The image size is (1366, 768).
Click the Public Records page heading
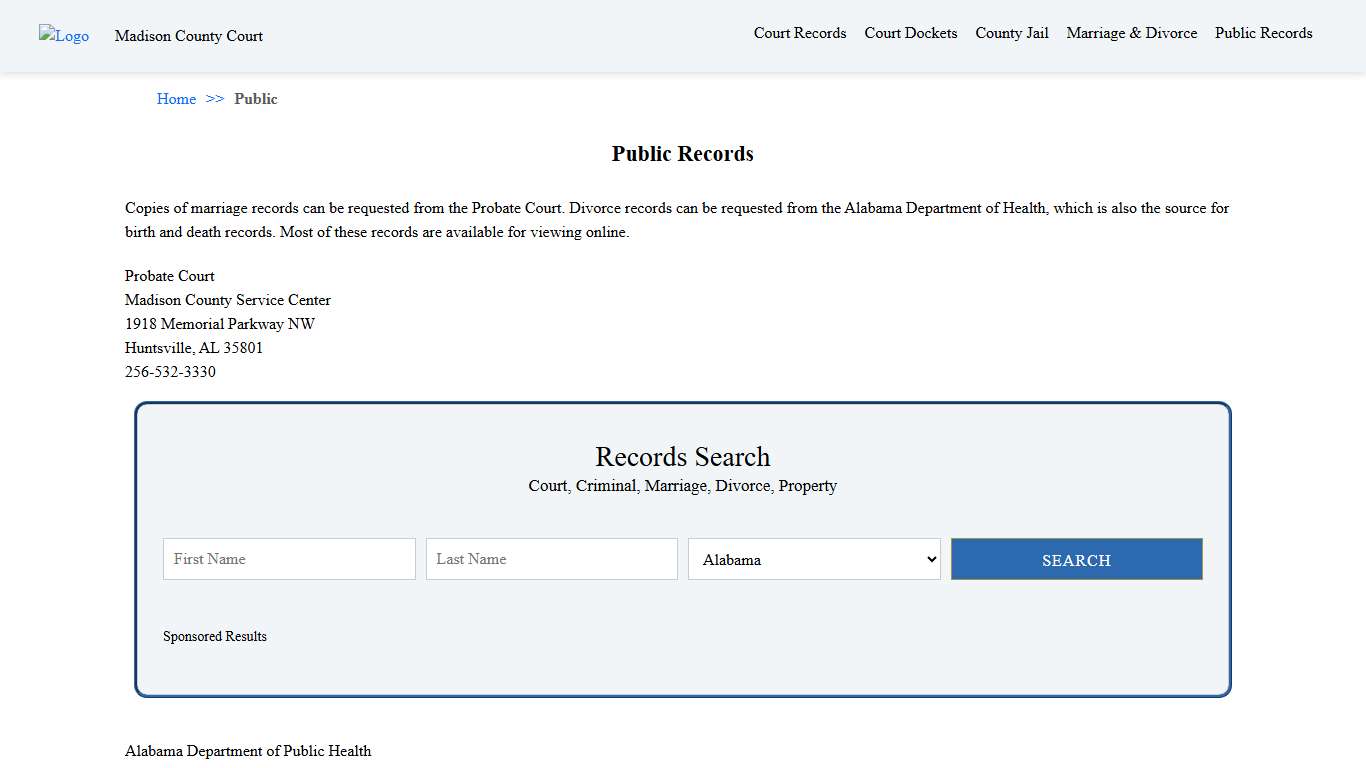click(682, 153)
